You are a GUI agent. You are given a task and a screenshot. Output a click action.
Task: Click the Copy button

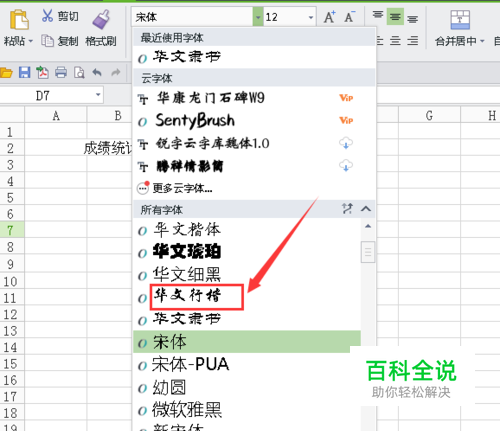[x=60, y=41]
